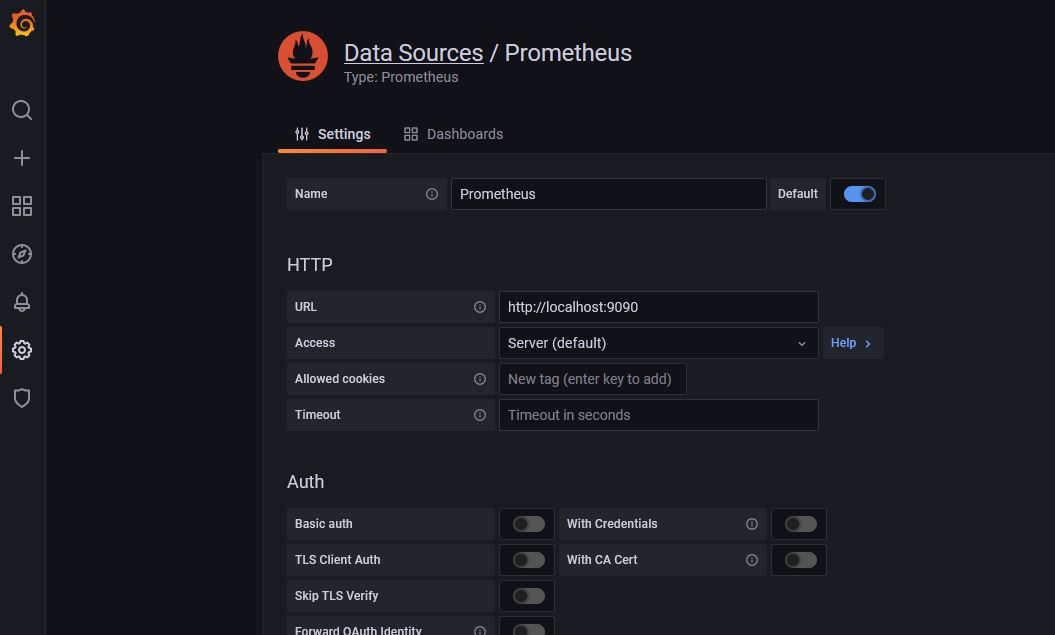Image resolution: width=1055 pixels, height=635 pixels.
Task: Select the Explore compass icon
Action: (21, 254)
